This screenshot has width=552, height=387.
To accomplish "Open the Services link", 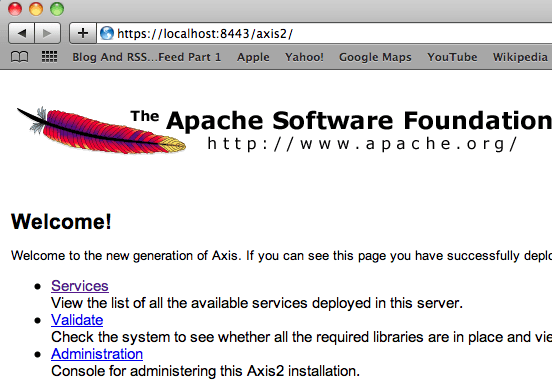I will click(80, 286).
